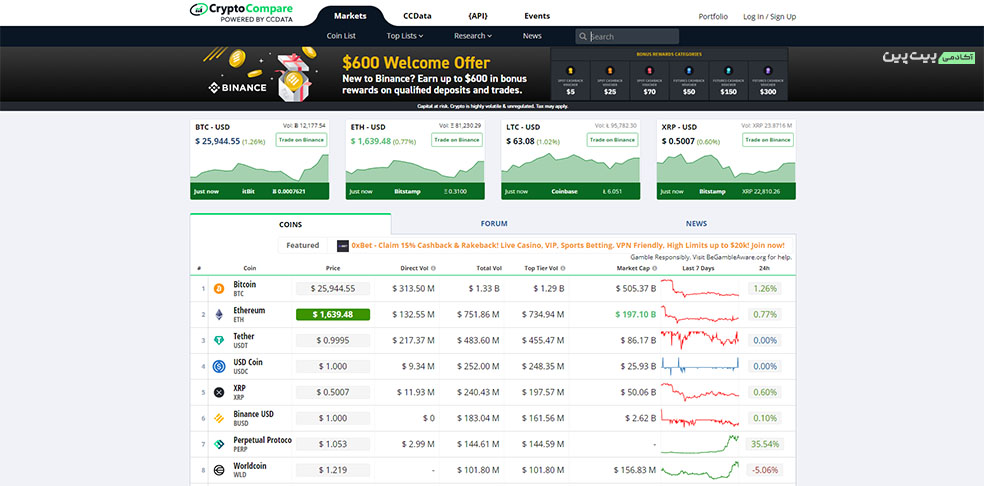The width and height of the screenshot is (984, 486).
Task: Open the Top Lists dropdown
Action: pyautogui.click(x=405, y=36)
